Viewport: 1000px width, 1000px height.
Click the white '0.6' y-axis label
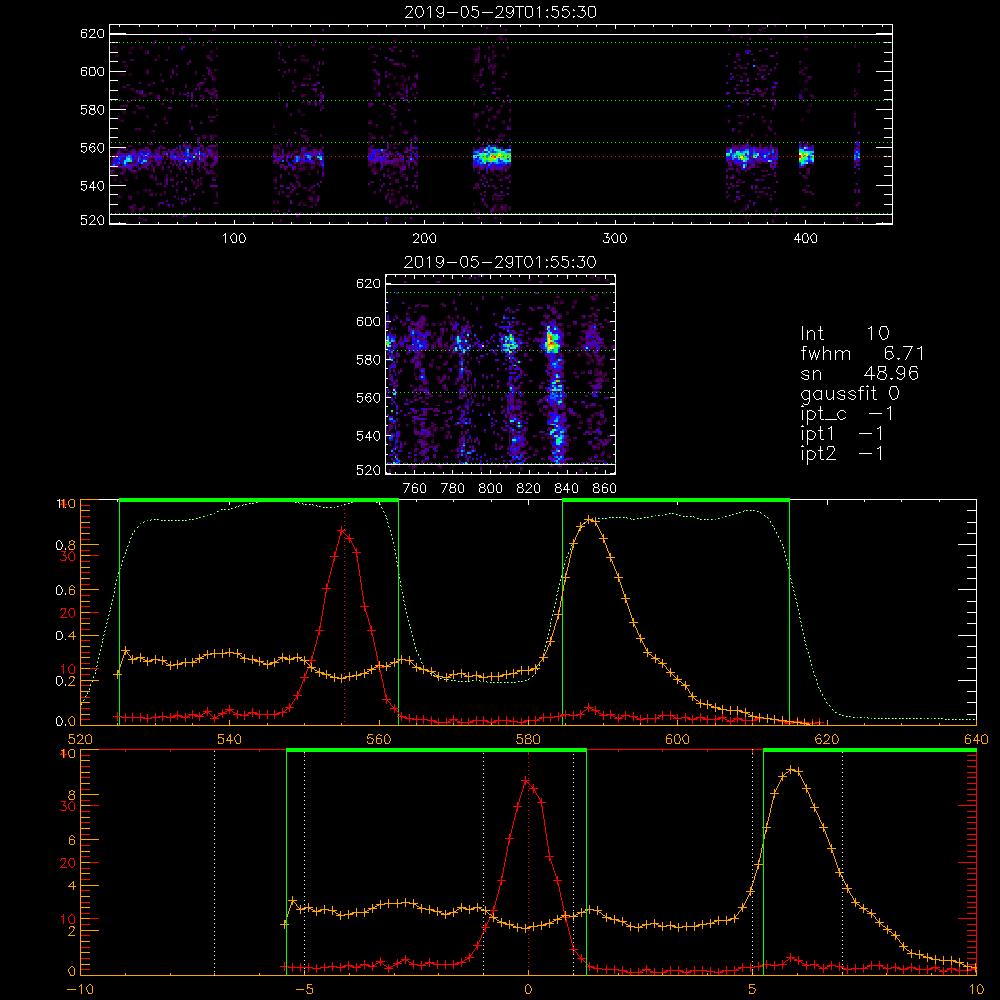(65, 591)
